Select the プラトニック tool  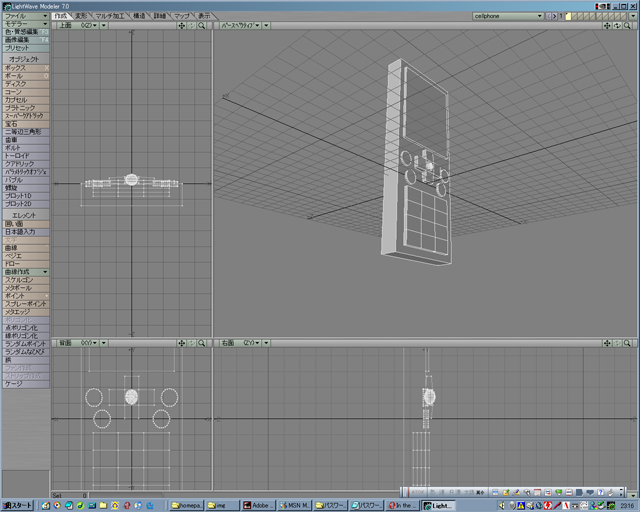[26, 108]
